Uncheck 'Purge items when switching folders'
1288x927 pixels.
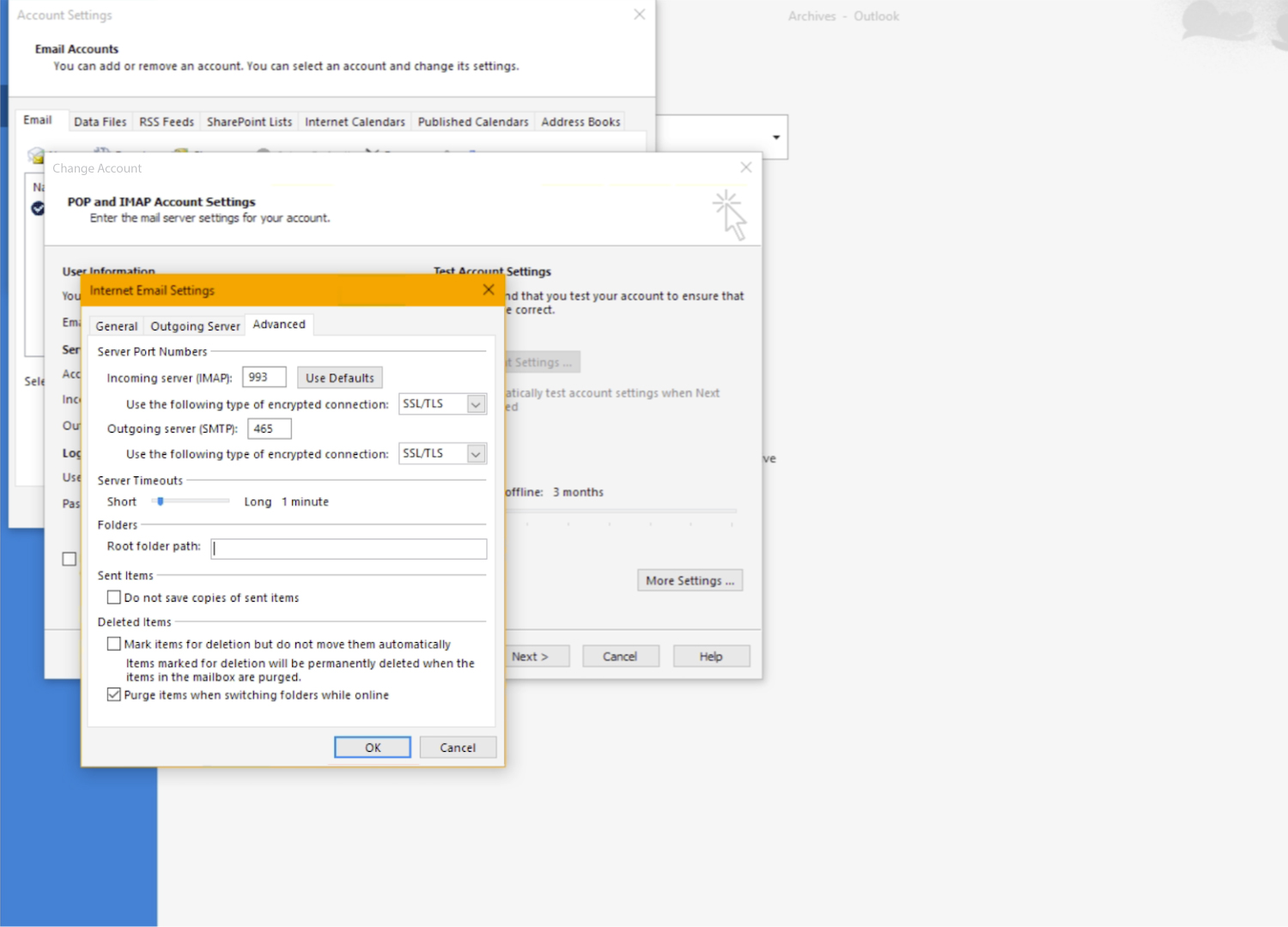tap(114, 694)
